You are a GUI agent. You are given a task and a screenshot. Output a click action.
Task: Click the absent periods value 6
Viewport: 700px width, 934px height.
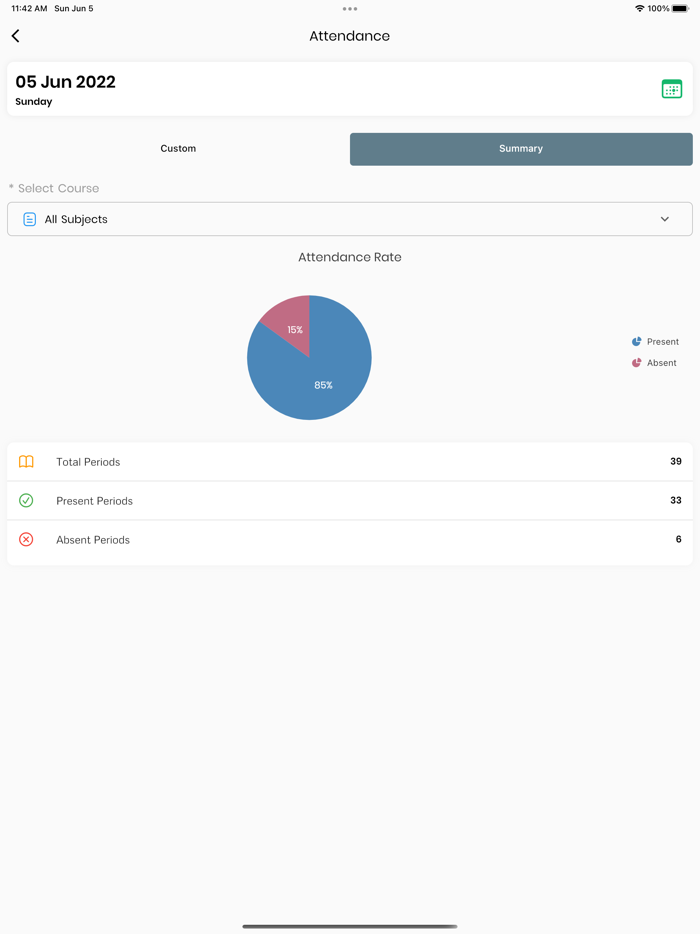[x=679, y=539]
